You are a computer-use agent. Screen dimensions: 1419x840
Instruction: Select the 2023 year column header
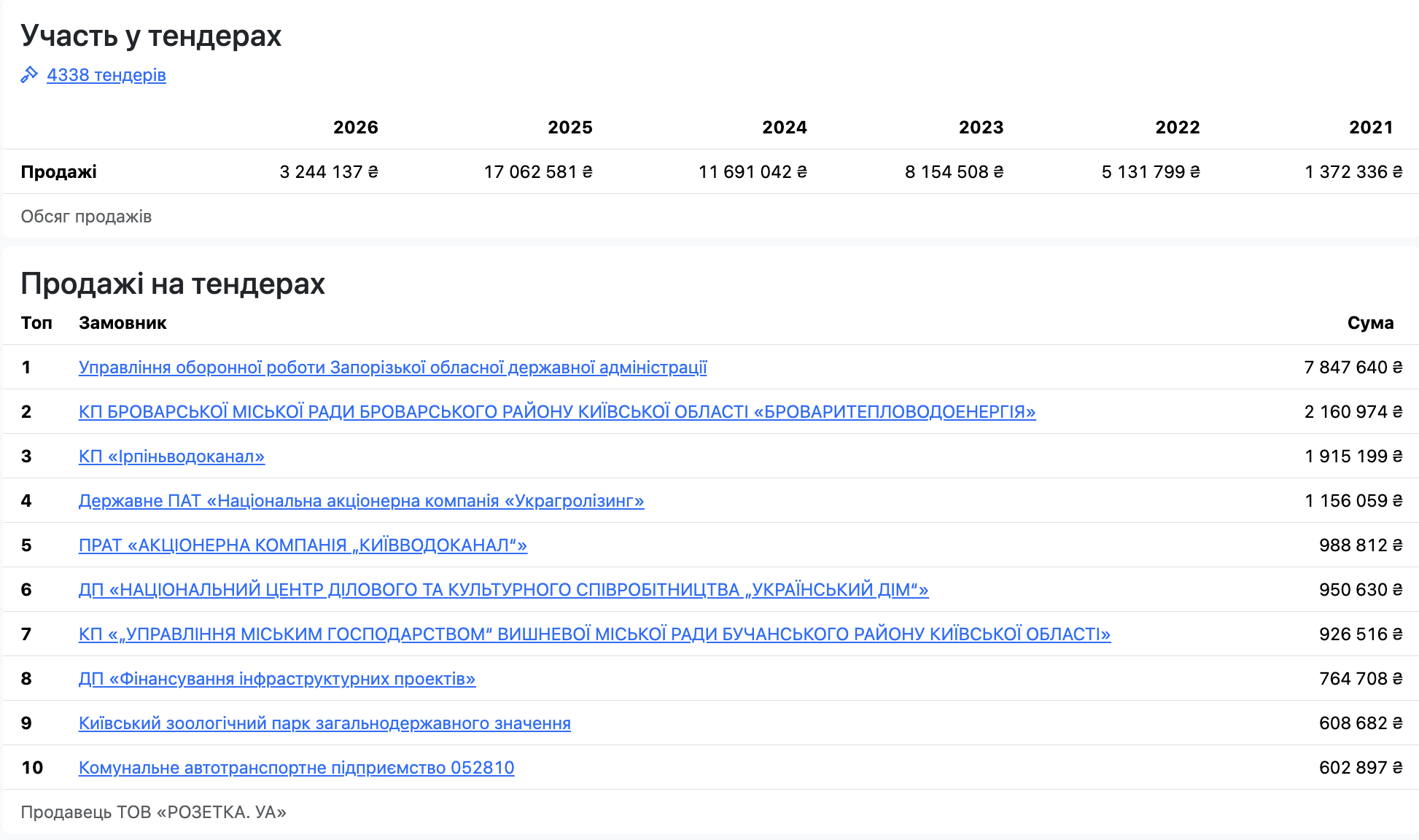click(x=981, y=128)
